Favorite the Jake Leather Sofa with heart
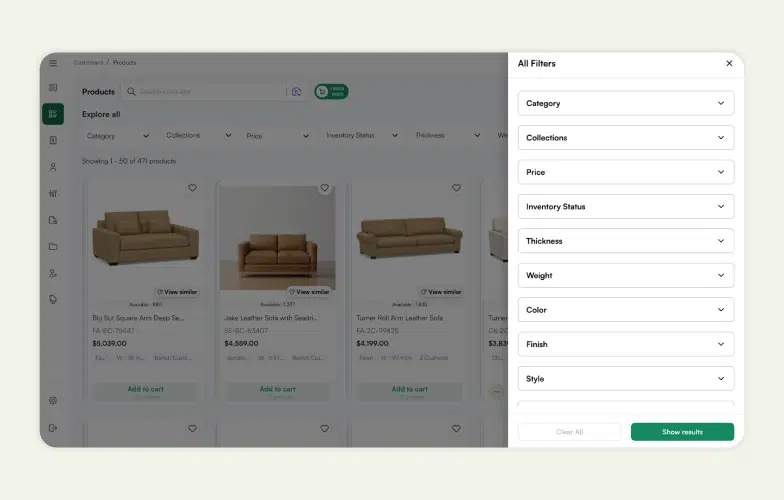 coord(324,188)
